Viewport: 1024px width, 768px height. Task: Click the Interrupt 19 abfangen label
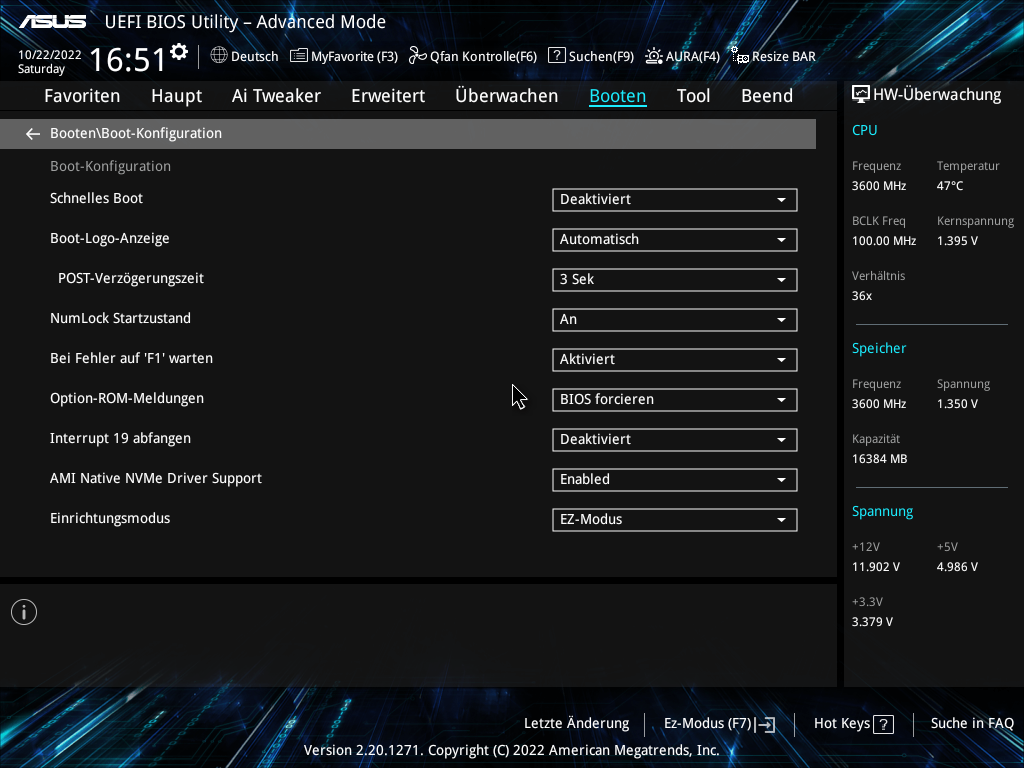pyautogui.click(x=120, y=439)
